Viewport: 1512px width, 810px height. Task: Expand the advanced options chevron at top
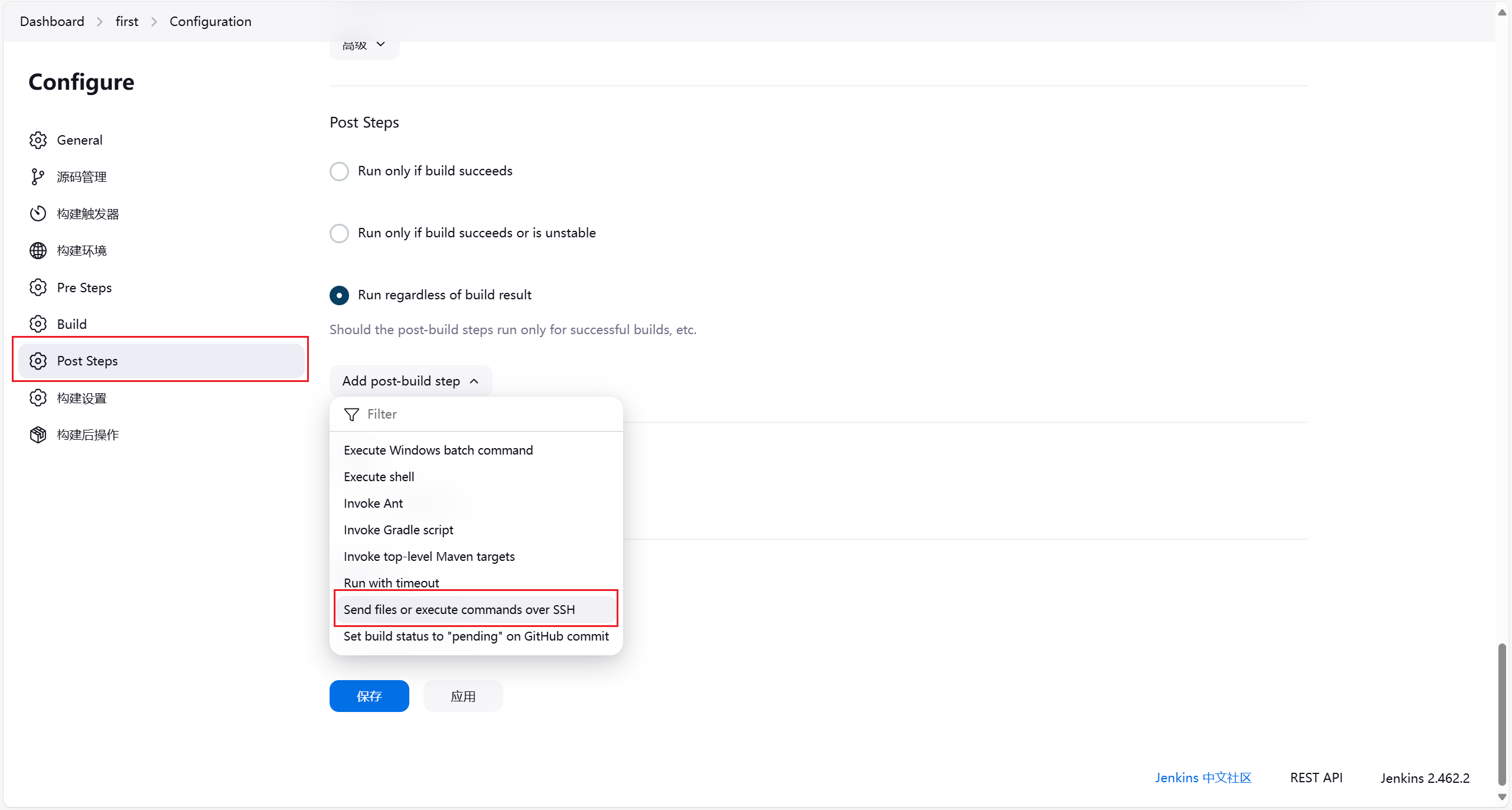[x=380, y=45]
